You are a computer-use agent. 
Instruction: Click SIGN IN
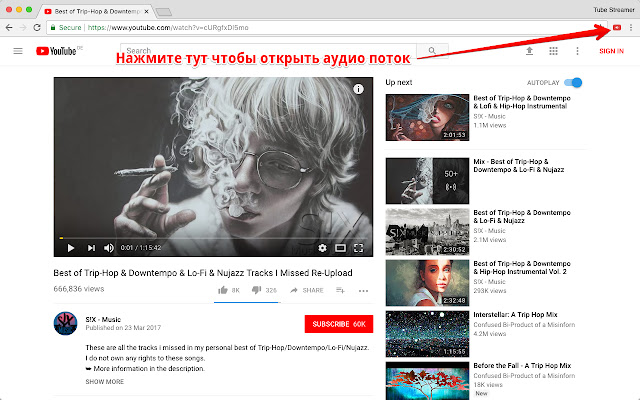611,51
